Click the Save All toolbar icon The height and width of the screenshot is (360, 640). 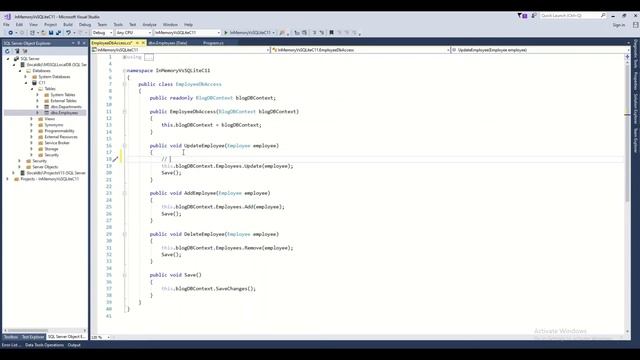coord(58,33)
